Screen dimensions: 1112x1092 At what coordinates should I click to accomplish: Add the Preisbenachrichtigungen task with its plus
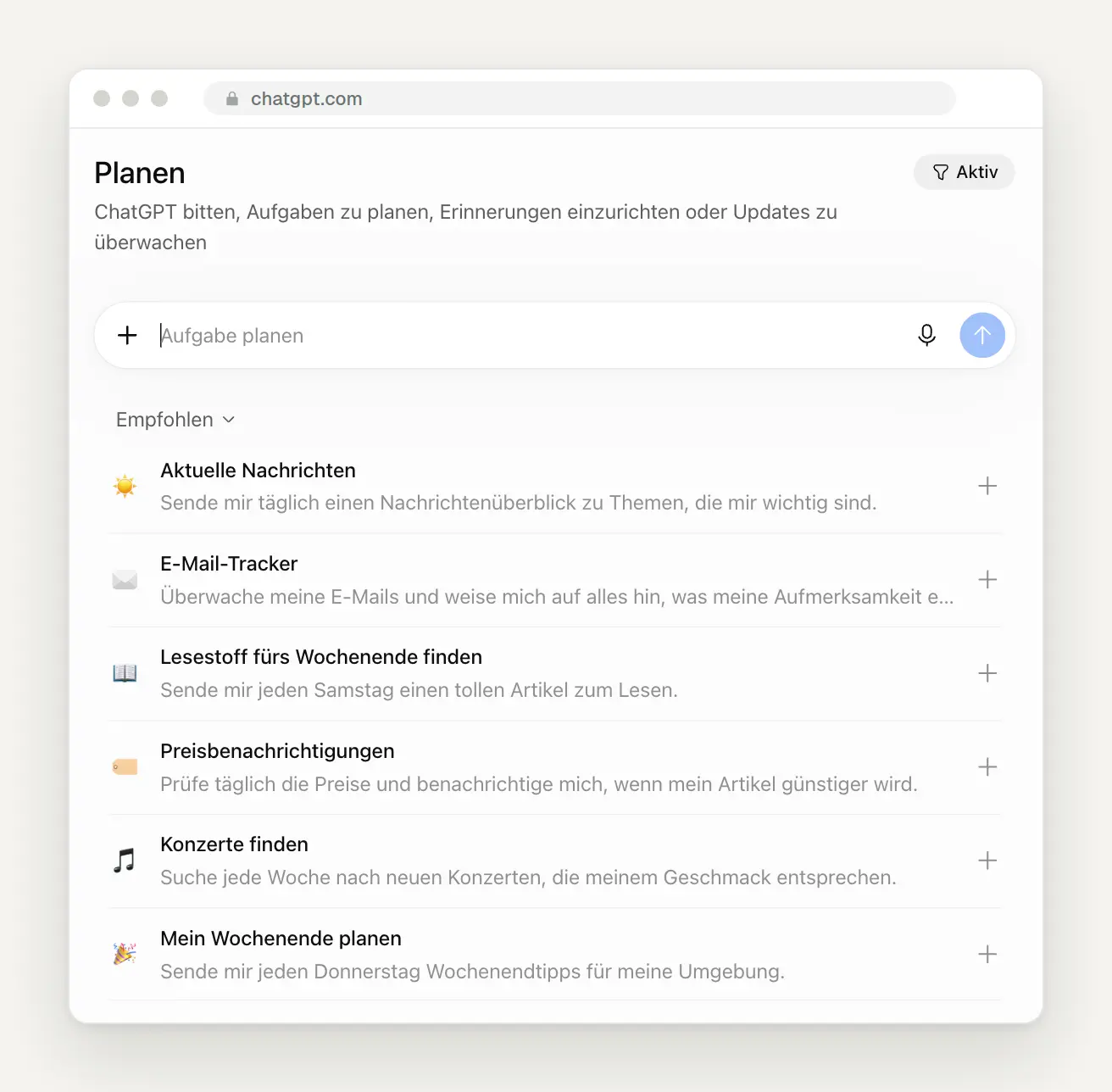[987, 767]
